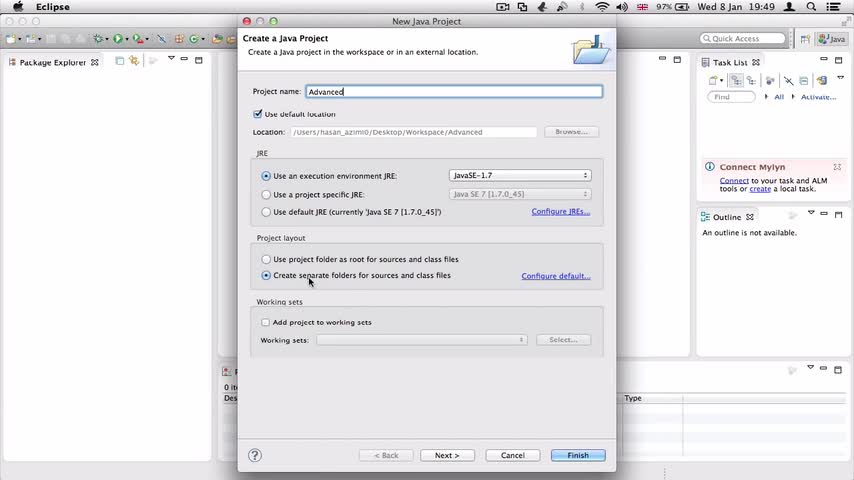Click the Open Perspective icon
854x480 pixels.
(x=805, y=39)
